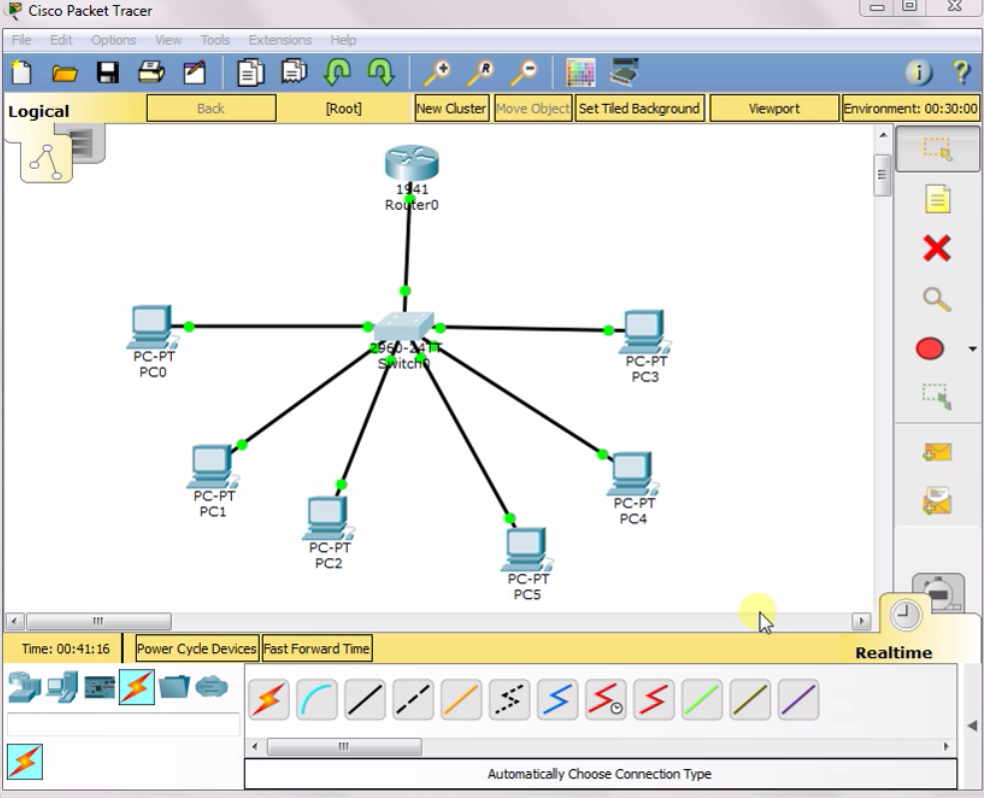
Task: Select the Resize Shape tool
Action: 936,396
